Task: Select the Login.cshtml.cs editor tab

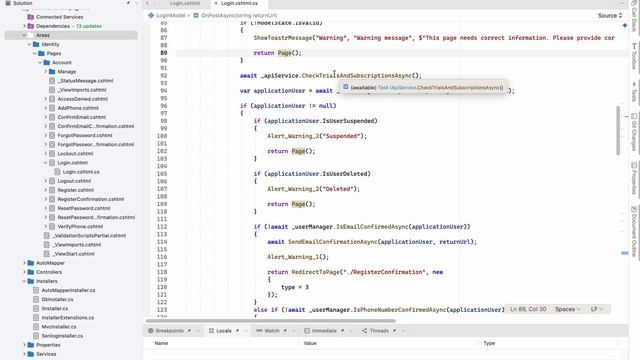Action: [239, 3]
